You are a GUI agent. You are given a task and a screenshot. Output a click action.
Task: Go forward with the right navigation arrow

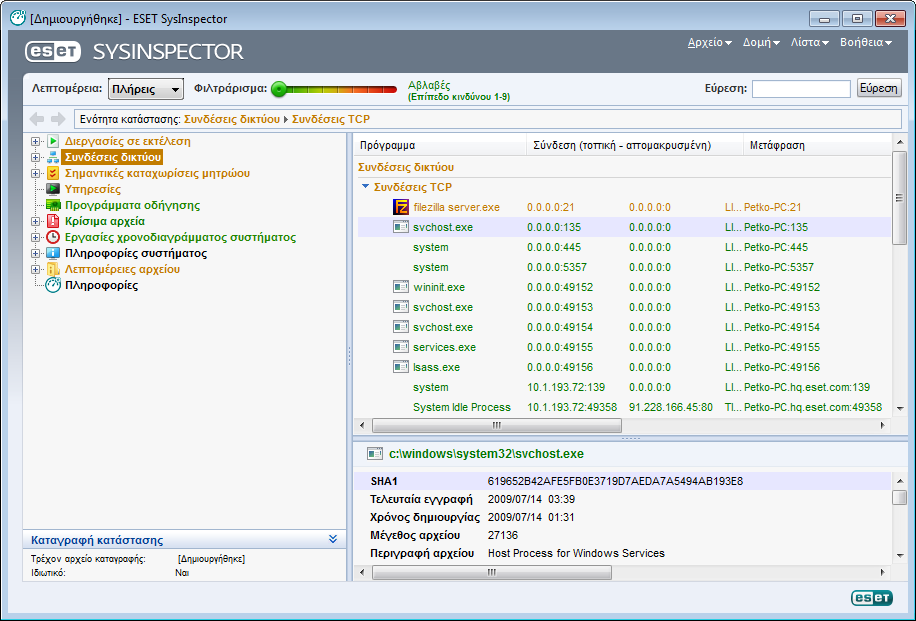point(58,119)
